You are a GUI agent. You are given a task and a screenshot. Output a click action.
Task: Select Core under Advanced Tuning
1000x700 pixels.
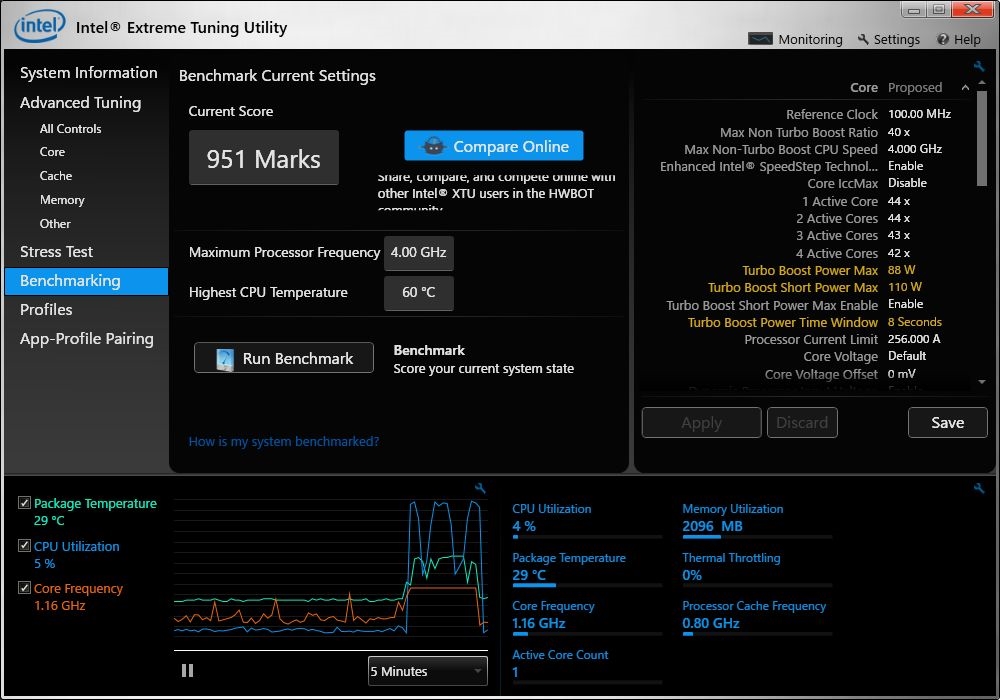click(52, 152)
